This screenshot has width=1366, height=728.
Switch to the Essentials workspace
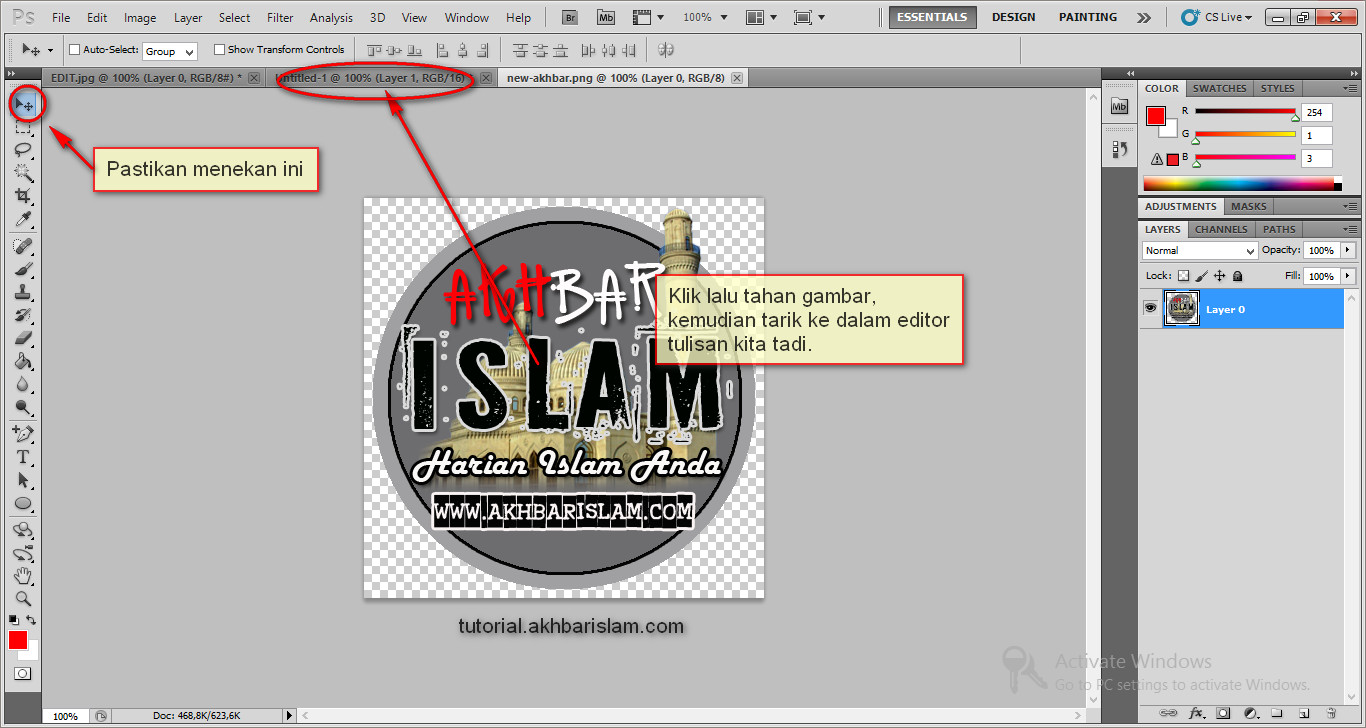click(932, 17)
